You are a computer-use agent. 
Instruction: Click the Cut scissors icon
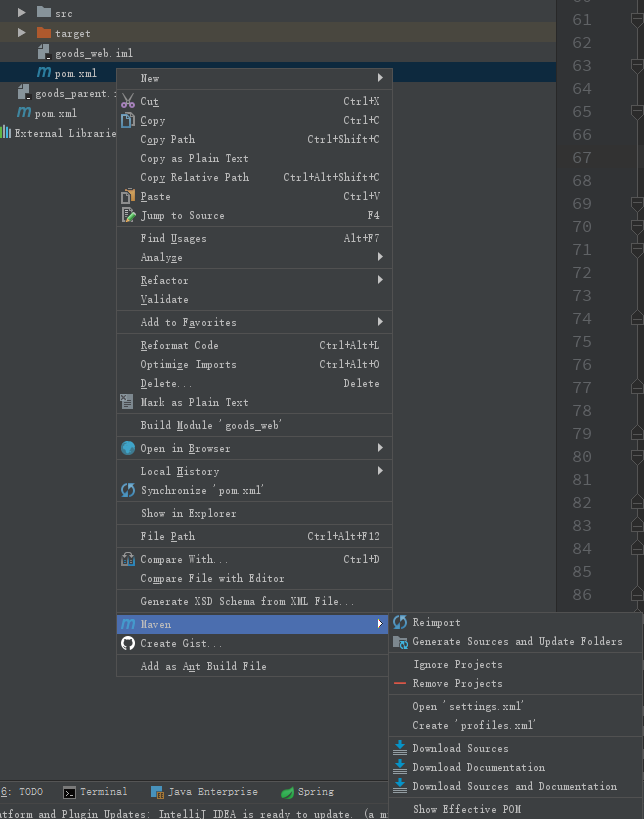click(x=128, y=101)
